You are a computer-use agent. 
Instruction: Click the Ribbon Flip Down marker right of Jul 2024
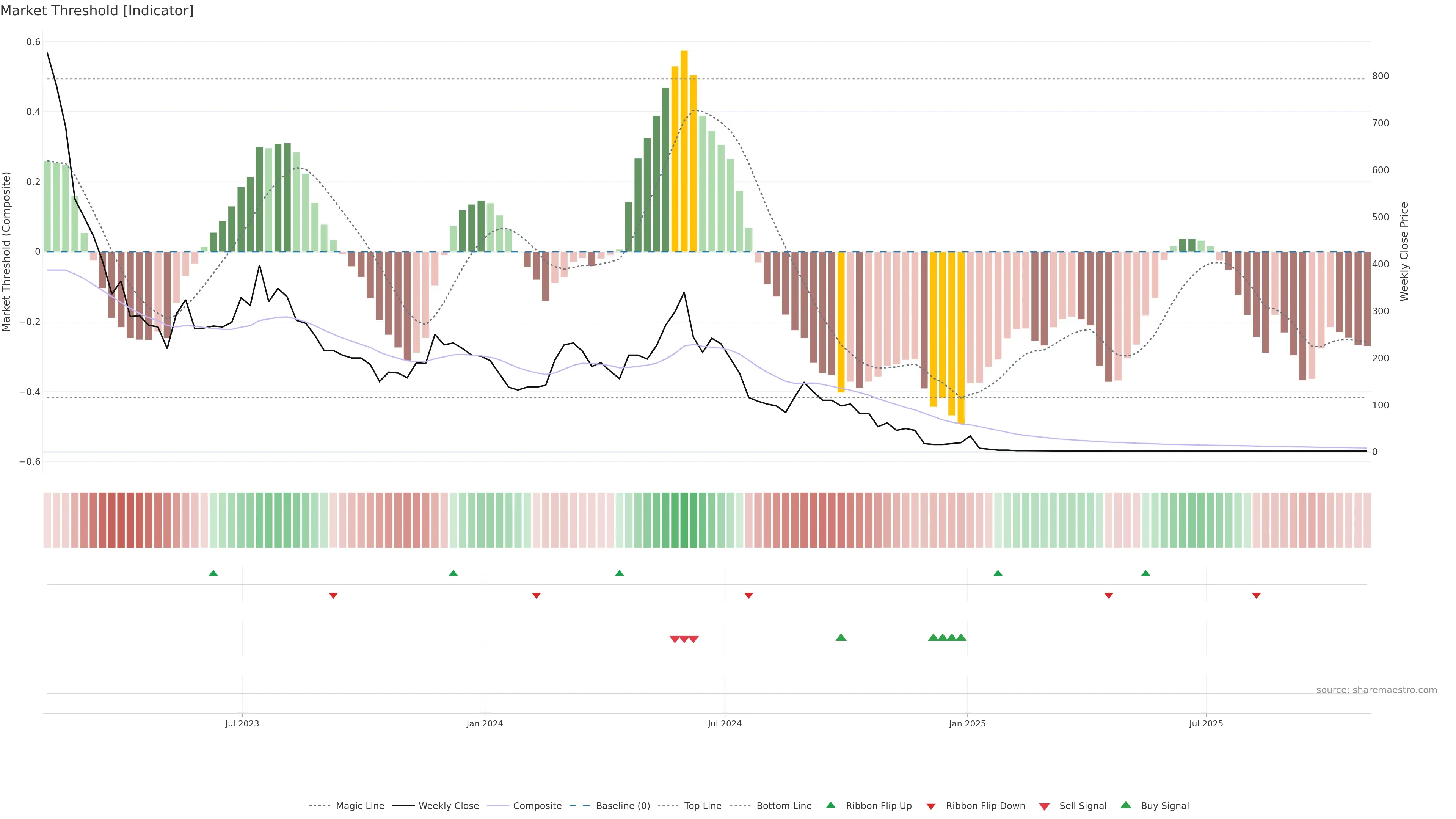pyautogui.click(x=748, y=596)
